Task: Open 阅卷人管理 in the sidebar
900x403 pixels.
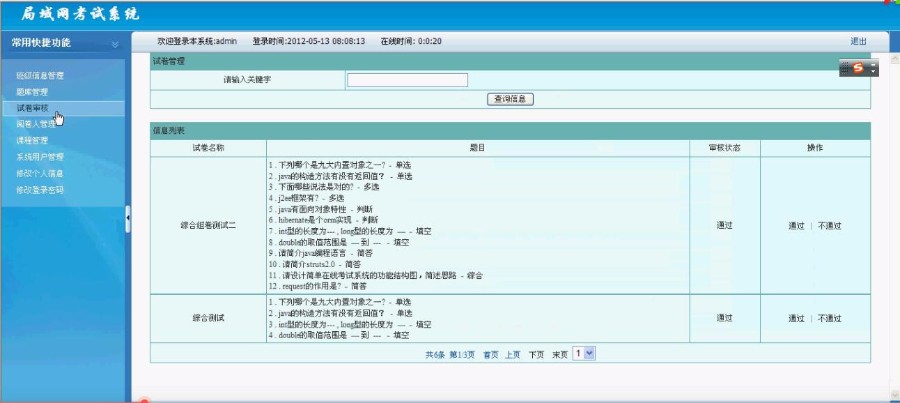Action: (36, 124)
